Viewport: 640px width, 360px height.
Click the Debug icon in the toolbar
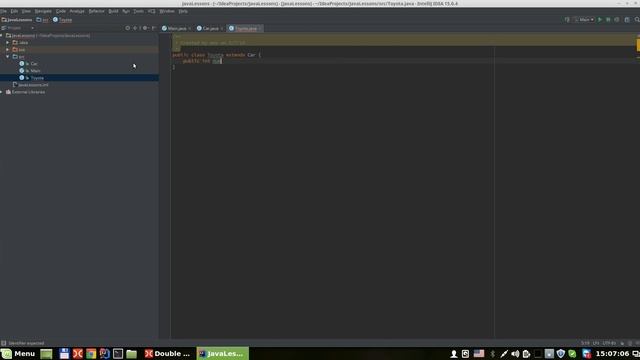coord(608,20)
